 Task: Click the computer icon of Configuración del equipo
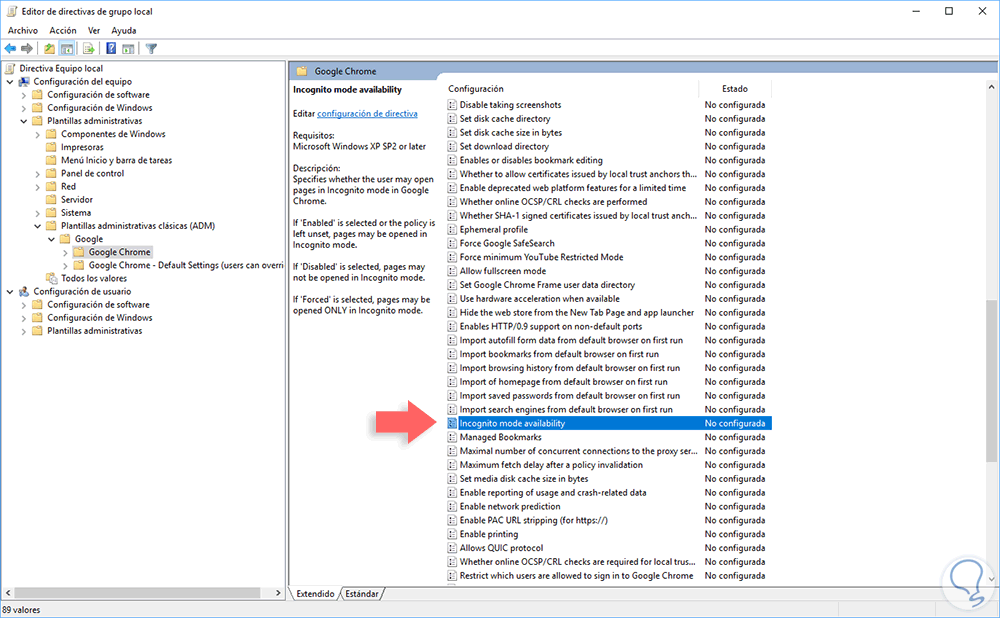coord(24,82)
